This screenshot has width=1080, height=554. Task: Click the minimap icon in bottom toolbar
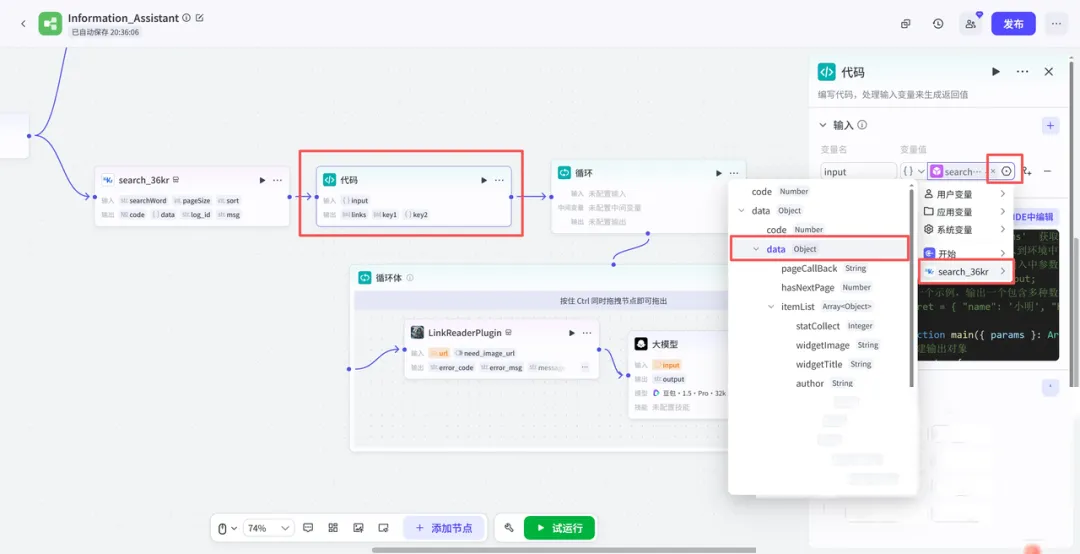tap(384, 528)
